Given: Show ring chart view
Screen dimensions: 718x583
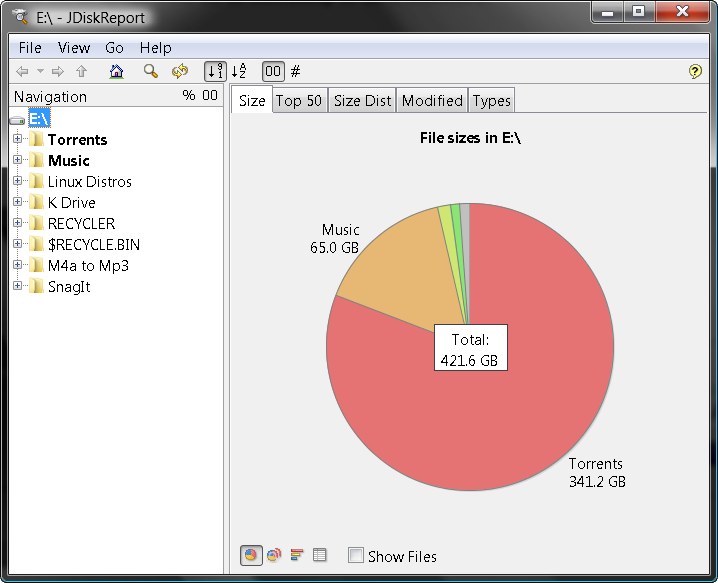Looking at the screenshot, I should [273, 555].
